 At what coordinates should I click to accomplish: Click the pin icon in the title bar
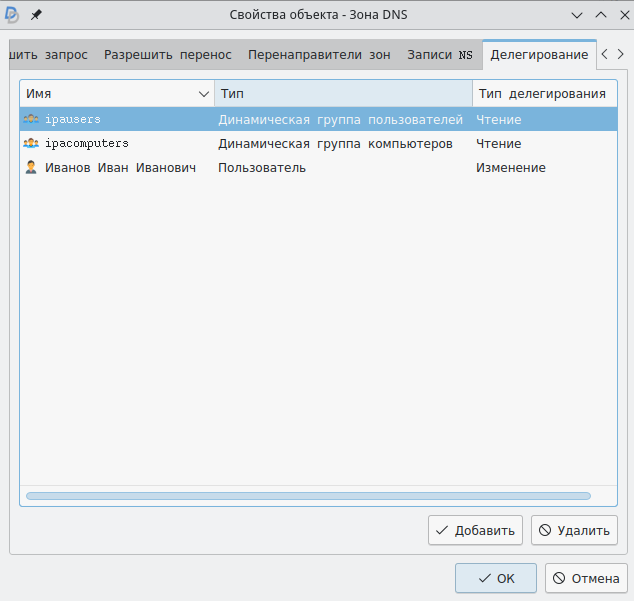tap(37, 15)
